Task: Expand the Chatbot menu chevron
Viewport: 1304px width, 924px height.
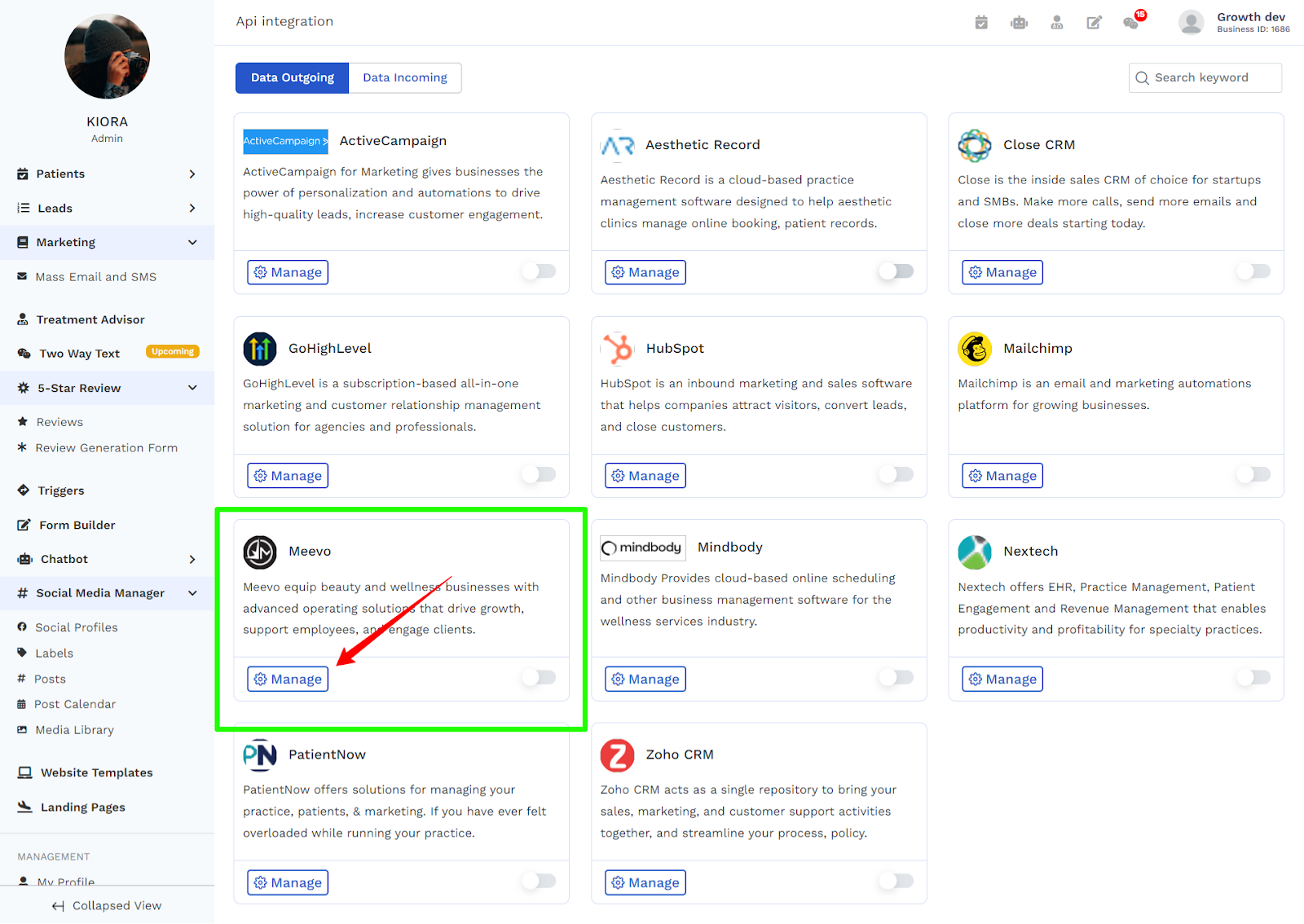Action: pos(192,559)
